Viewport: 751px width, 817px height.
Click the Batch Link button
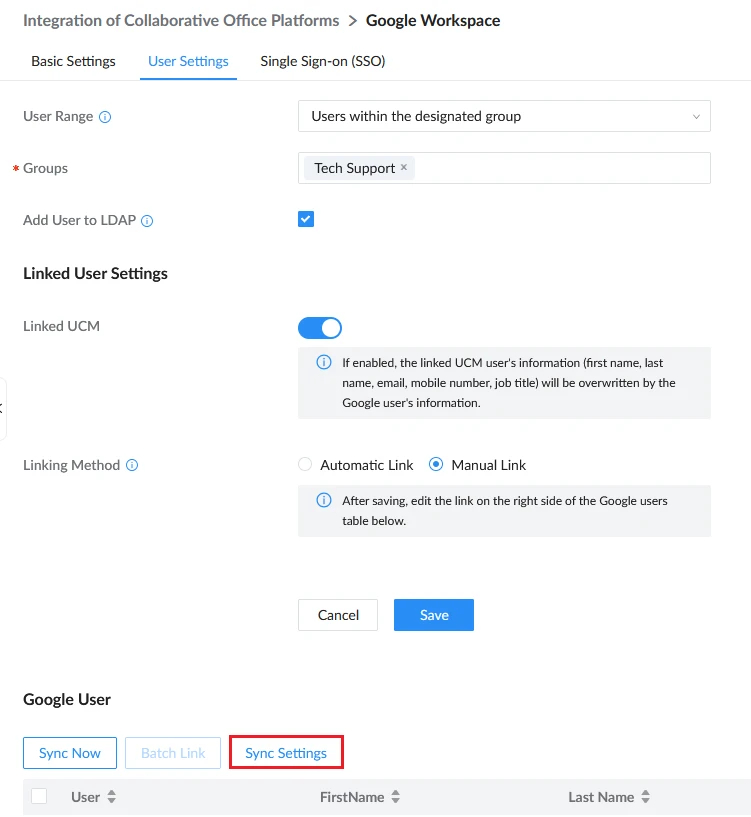point(173,753)
